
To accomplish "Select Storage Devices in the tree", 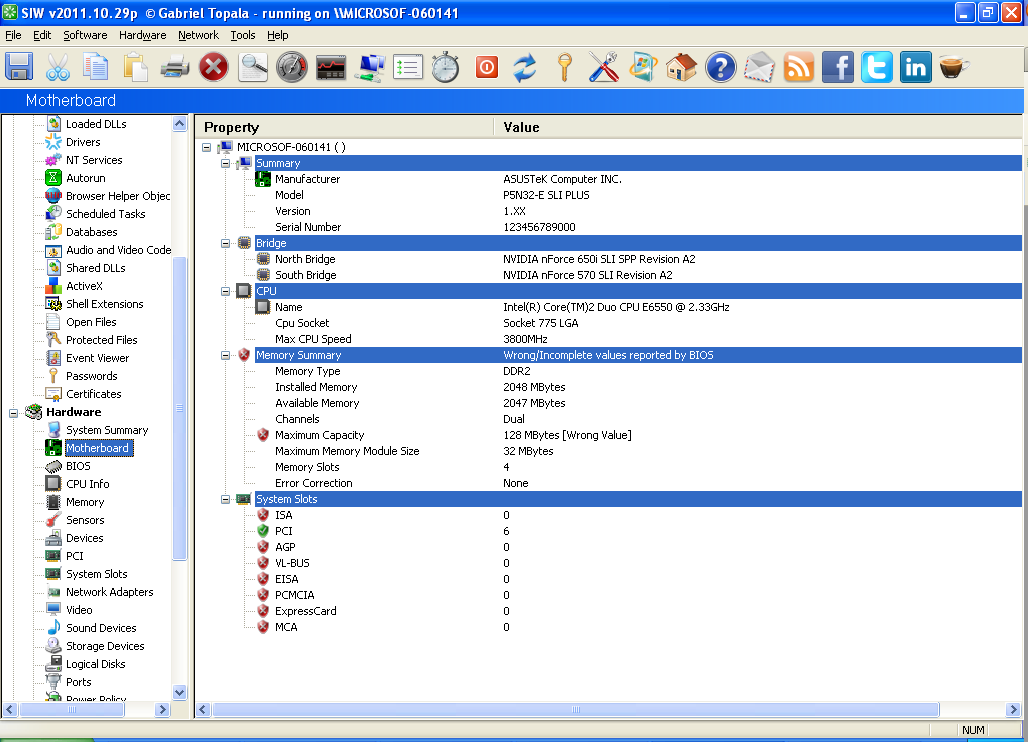I will 105,646.
